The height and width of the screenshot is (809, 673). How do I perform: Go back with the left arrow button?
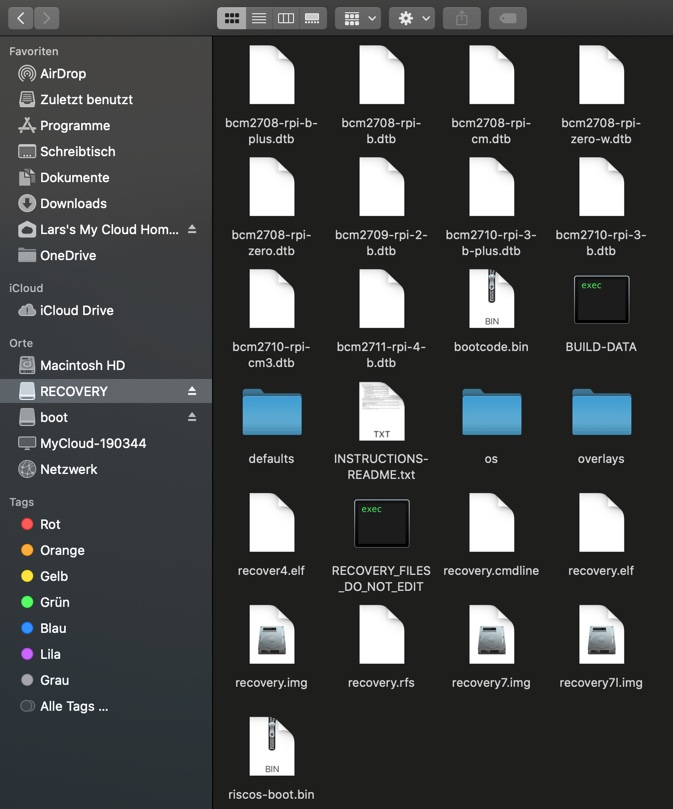pyautogui.click(x=21, y=18)
